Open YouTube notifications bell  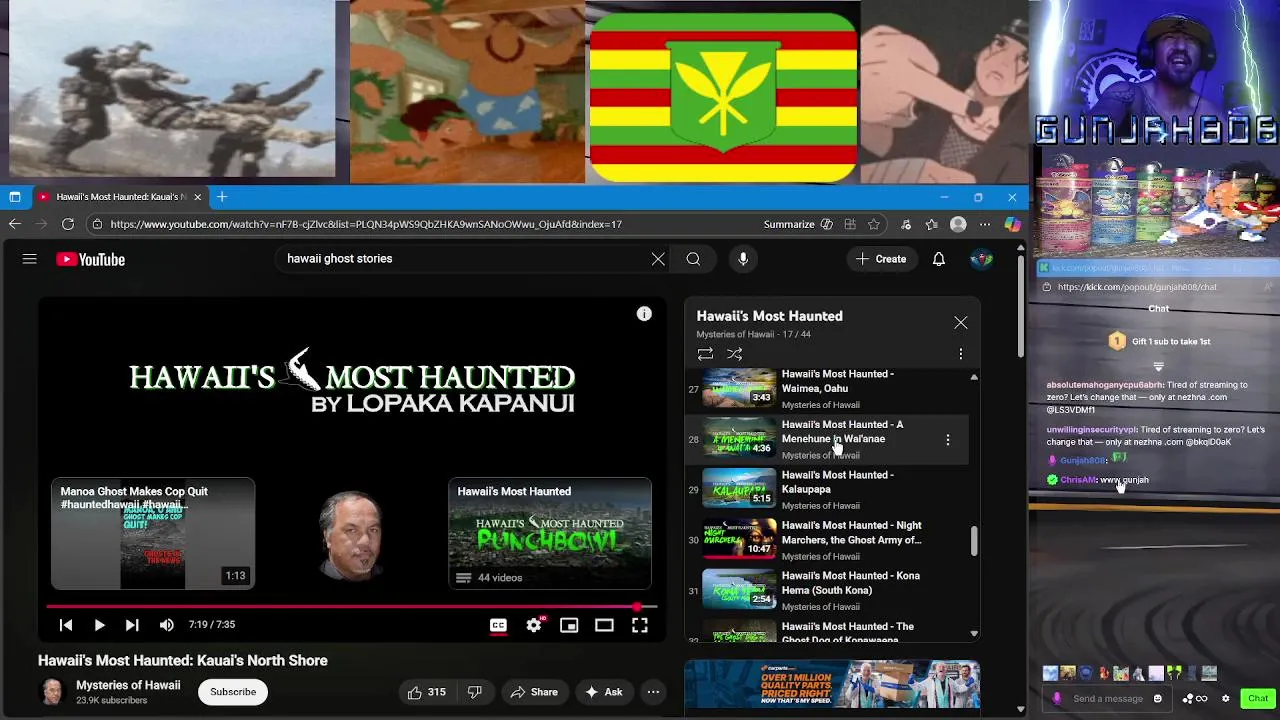(939, 259)
